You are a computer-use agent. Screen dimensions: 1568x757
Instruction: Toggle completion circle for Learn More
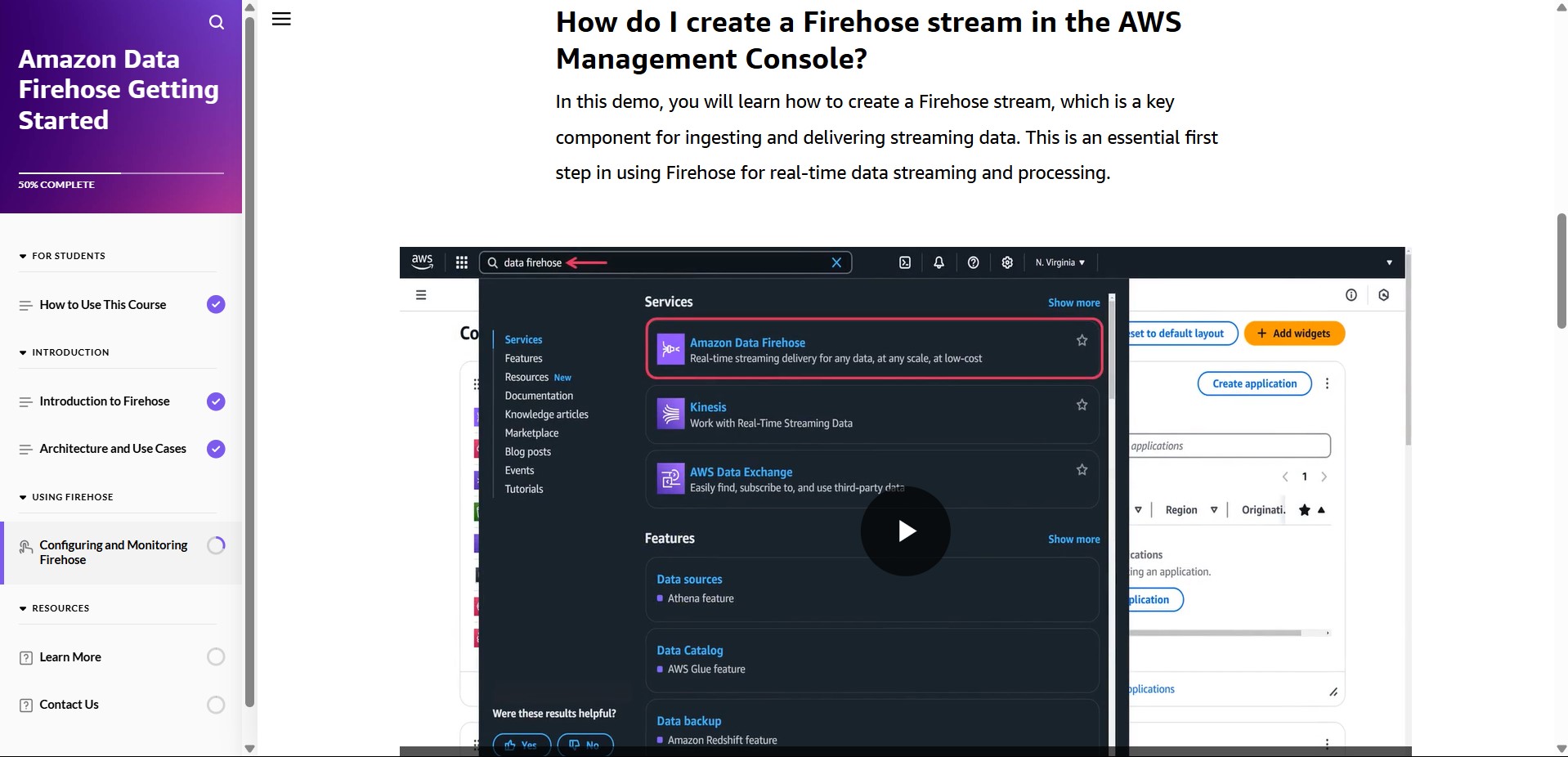(x=216, y=657)
